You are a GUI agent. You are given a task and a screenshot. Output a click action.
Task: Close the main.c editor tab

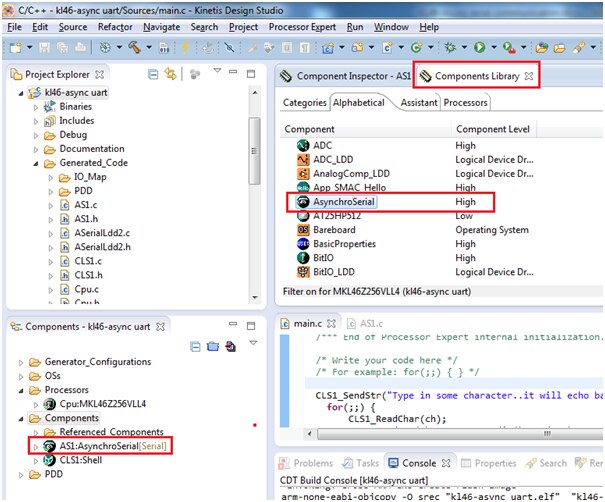(331, 323)
